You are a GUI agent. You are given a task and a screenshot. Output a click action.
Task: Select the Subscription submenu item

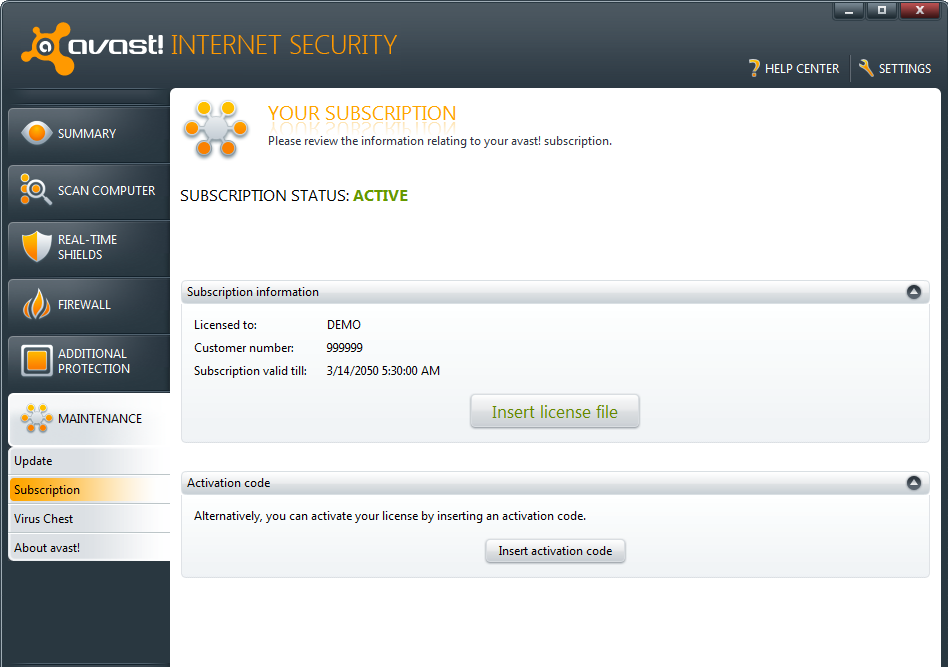pyautogui.click(x=89, y=490)
